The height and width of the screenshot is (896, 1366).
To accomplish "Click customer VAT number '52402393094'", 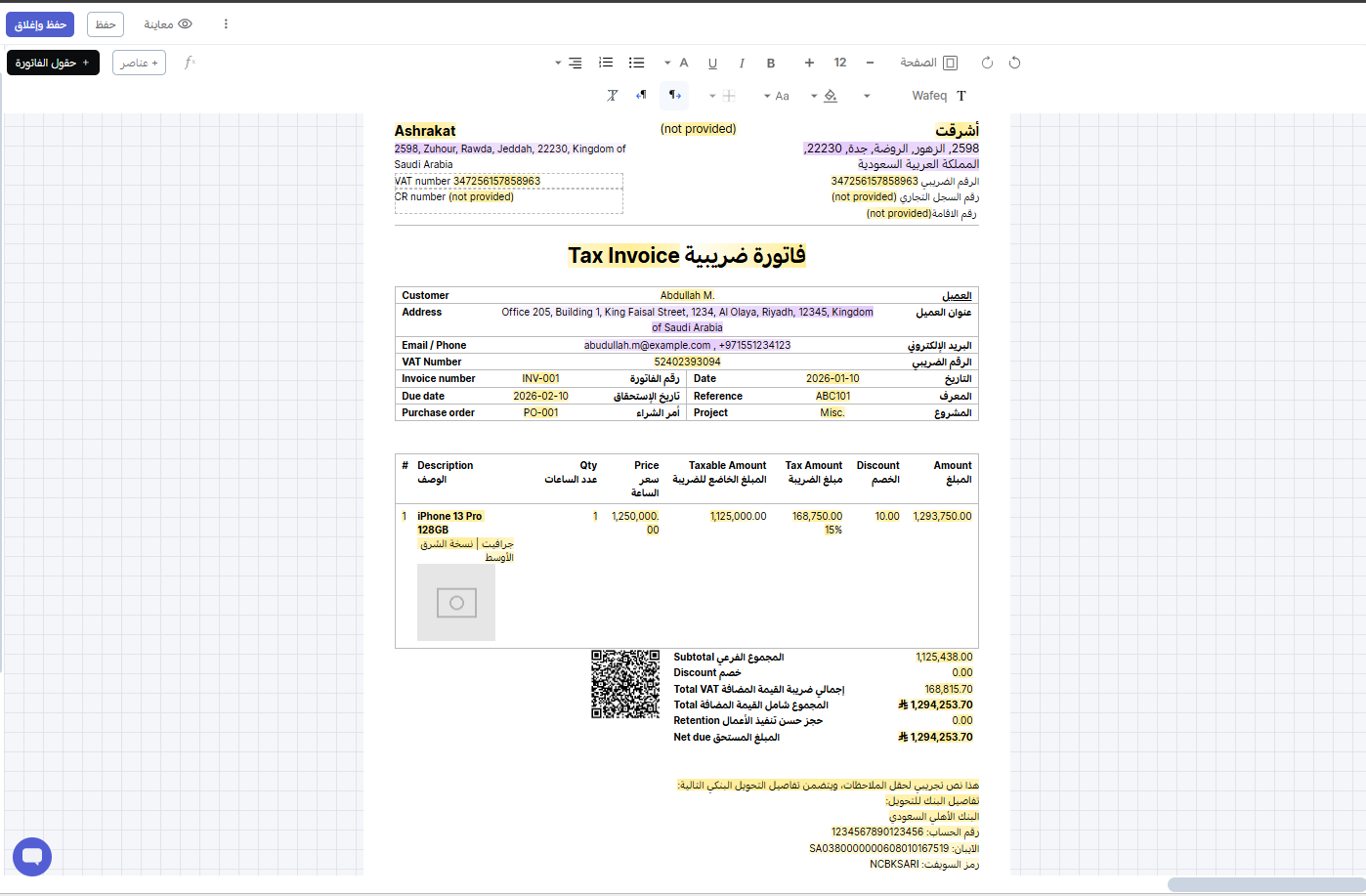I will (x=687, y=362).
